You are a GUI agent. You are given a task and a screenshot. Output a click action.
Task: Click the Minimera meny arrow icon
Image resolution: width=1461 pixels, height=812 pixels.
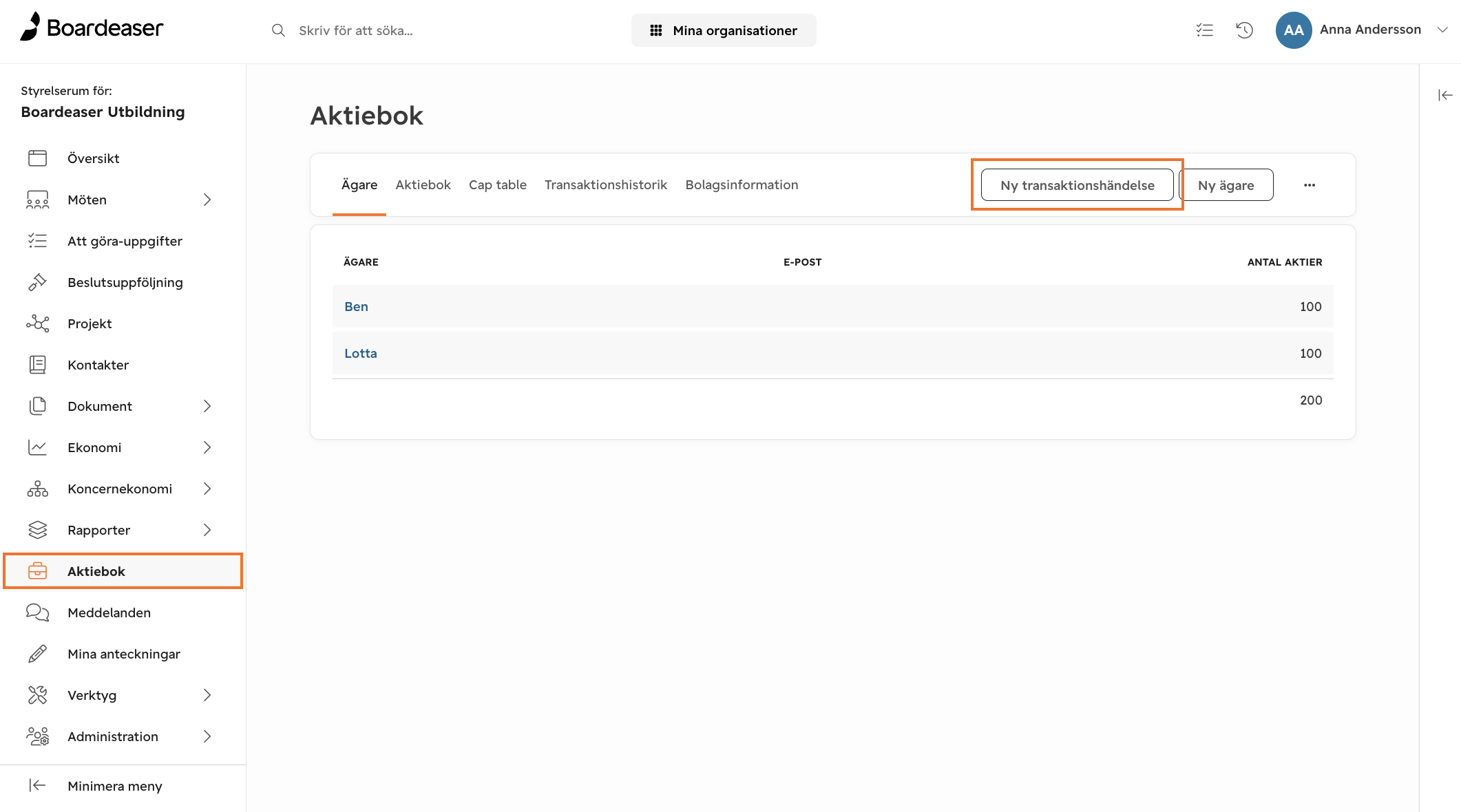38,785
